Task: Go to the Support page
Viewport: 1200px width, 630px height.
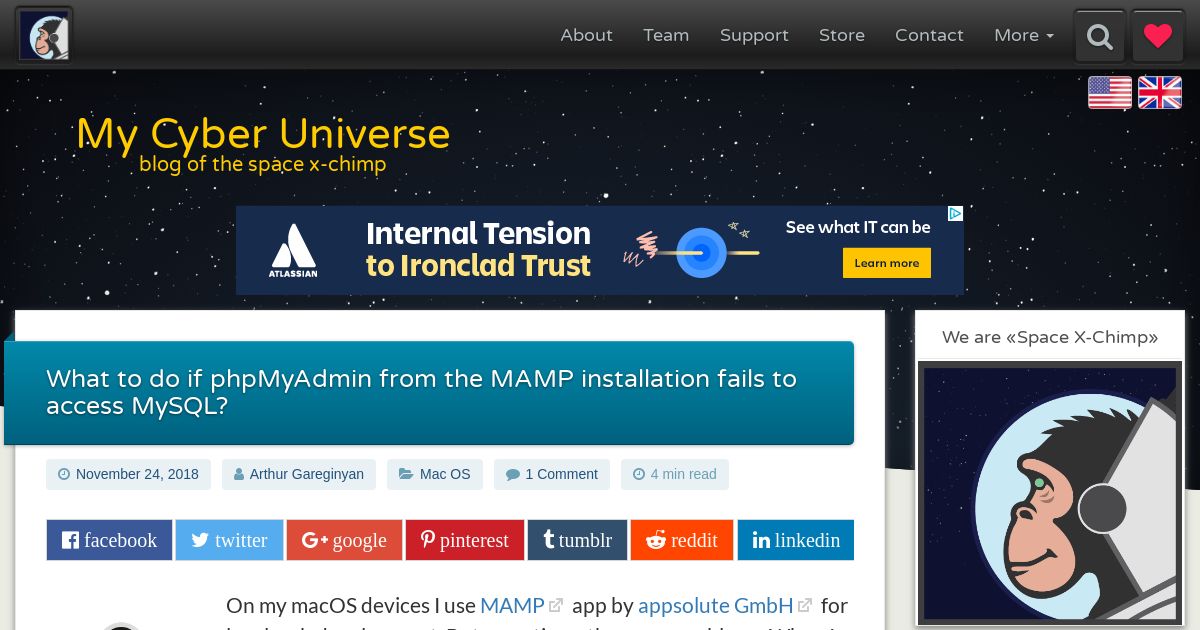Action: [x=754, y=35]
